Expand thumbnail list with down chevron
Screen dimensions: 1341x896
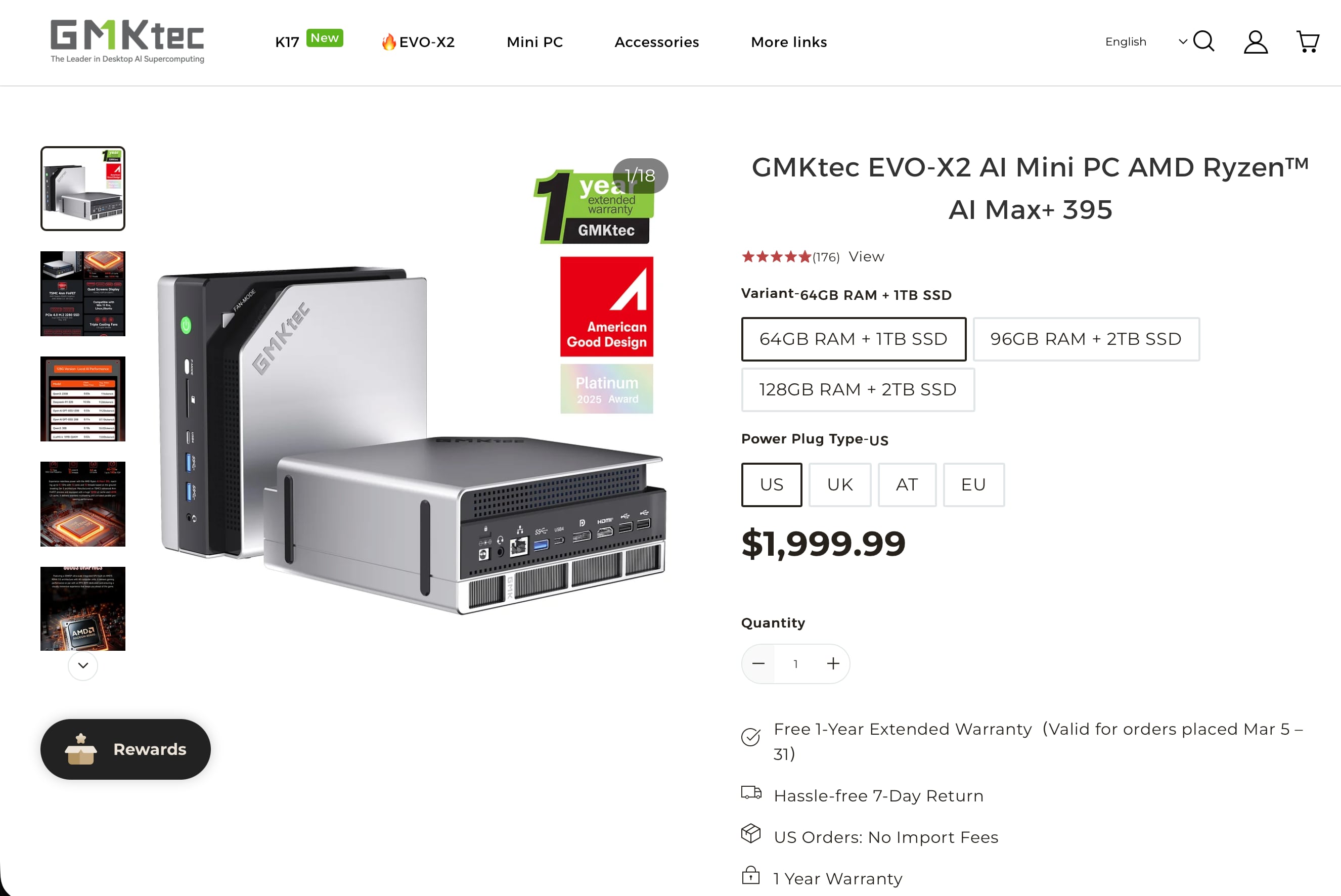pos(83,665)
